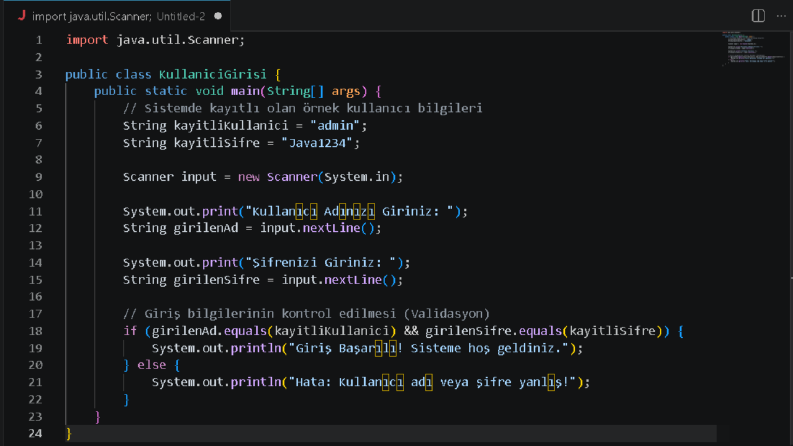Click "kayitliSifre" inside equals on line 18
The height and width of the screenshot is (446, 793).
(612, 331)
